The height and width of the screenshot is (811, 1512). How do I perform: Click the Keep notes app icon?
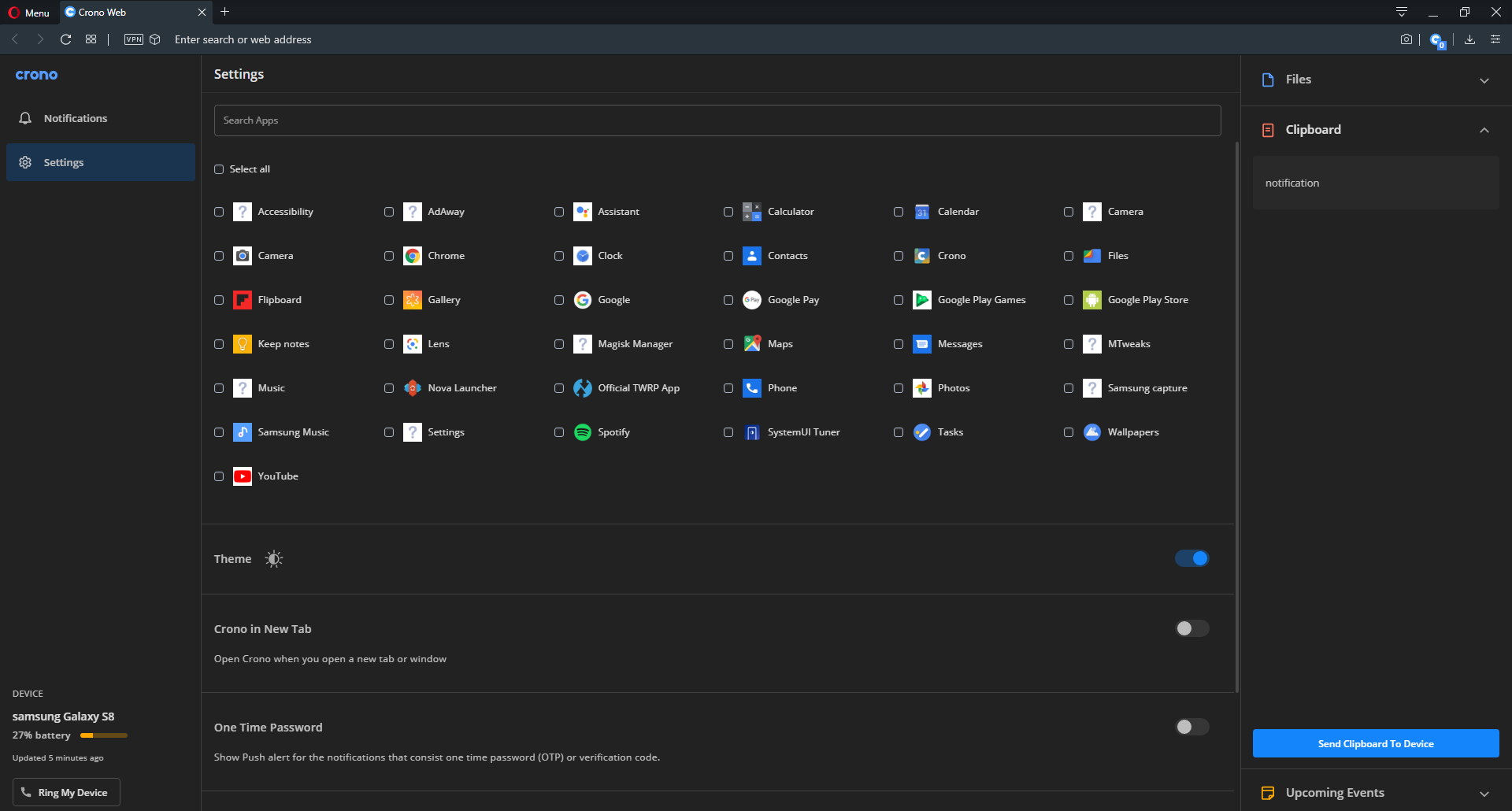[x=243, y=344]
